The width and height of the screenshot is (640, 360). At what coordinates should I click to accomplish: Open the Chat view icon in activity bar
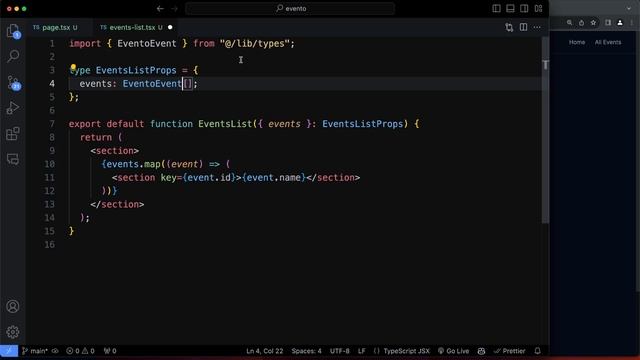tap(13, 159)
